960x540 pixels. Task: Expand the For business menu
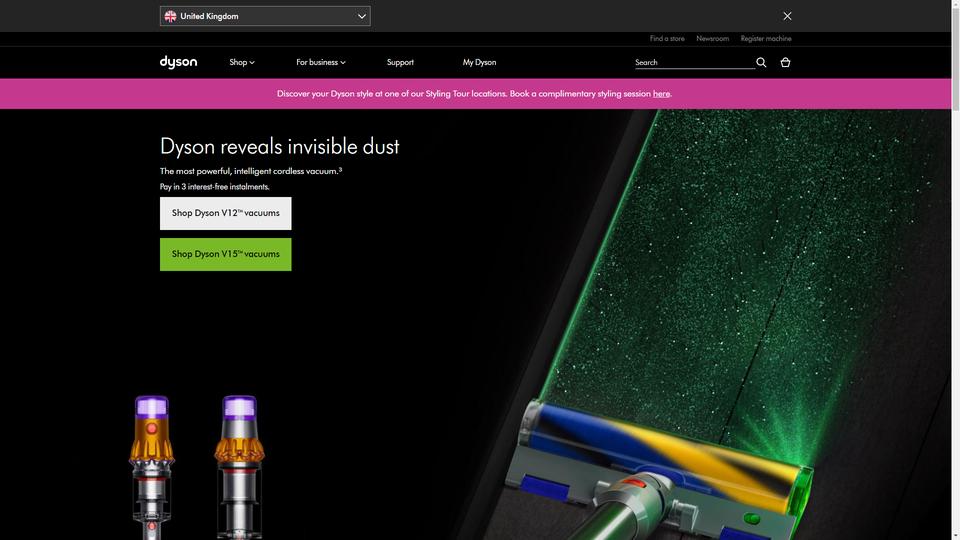(321, 62)
